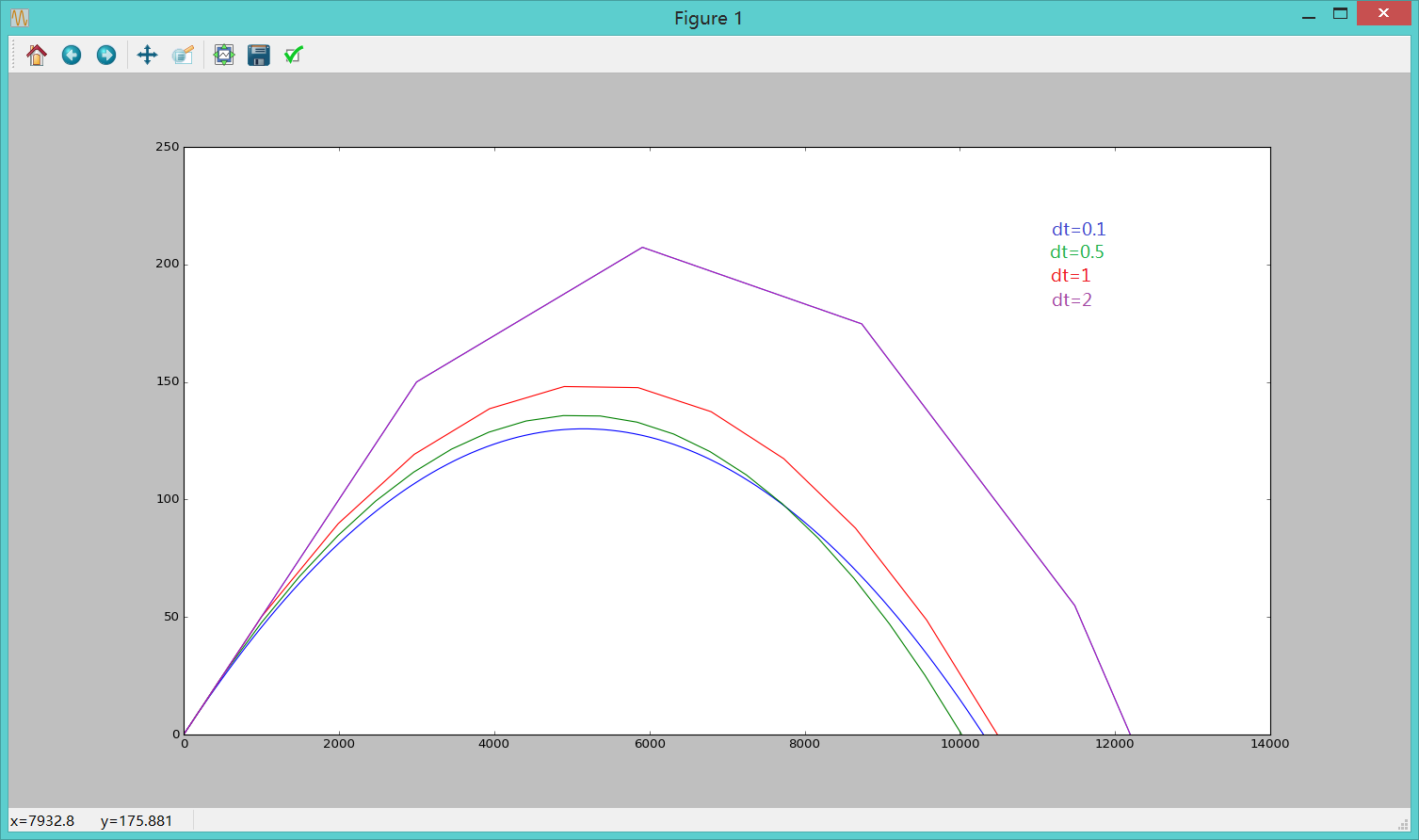Click the 200 y-axis tick label
The image size is (1419, 840).
tap(168, 264)
